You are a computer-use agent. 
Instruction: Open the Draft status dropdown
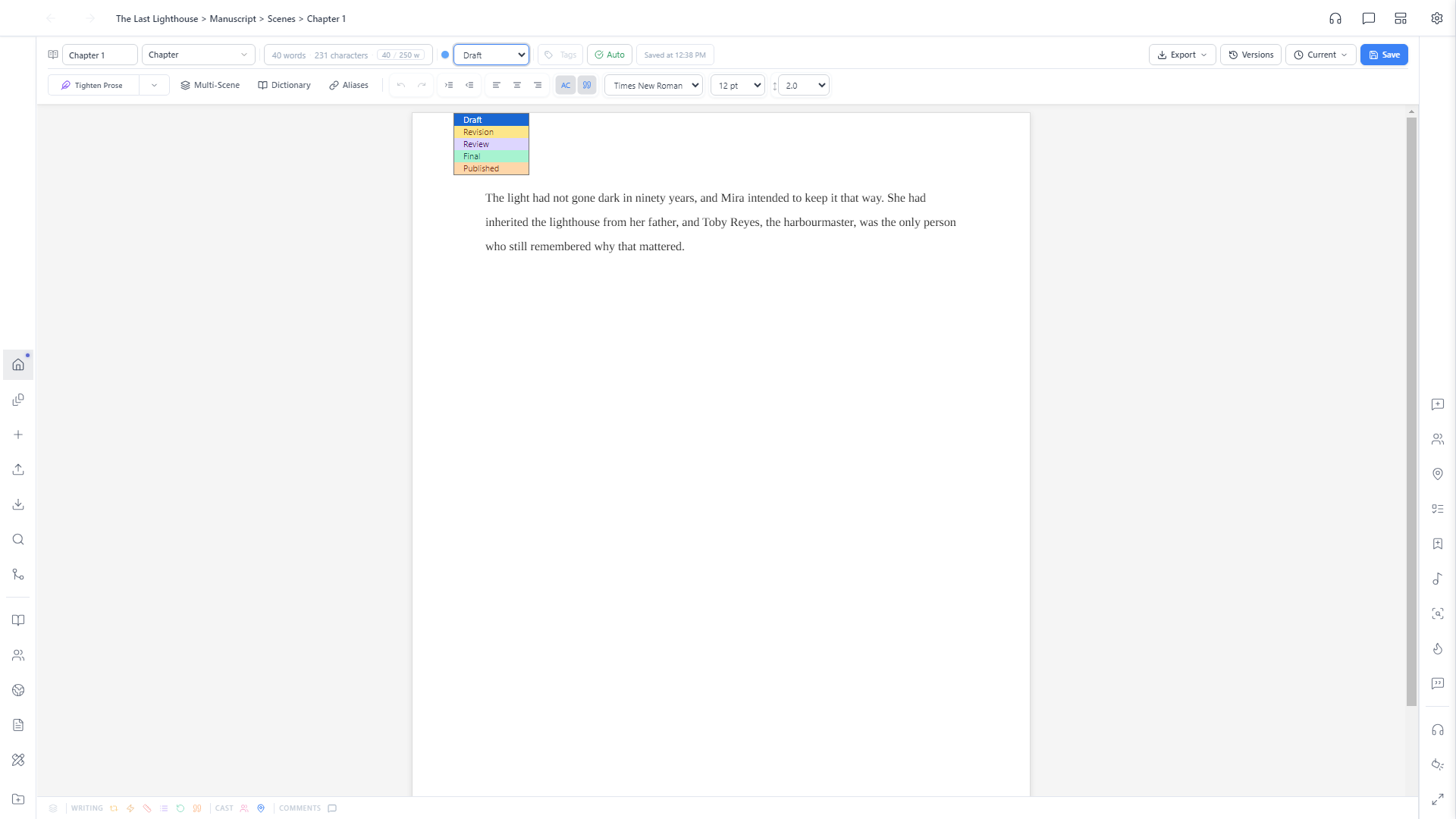[x=491, y=55]
